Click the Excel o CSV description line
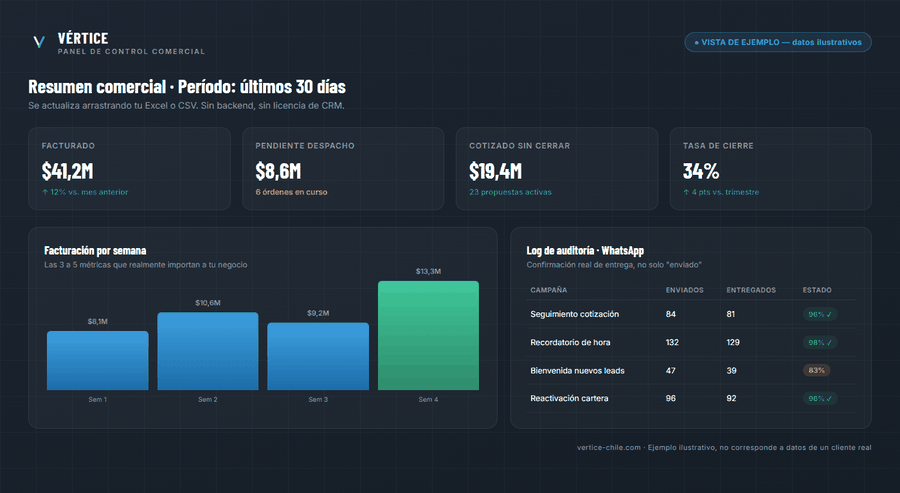The height and width of the screenshot is (493, 900). click(x=187, y=106)
